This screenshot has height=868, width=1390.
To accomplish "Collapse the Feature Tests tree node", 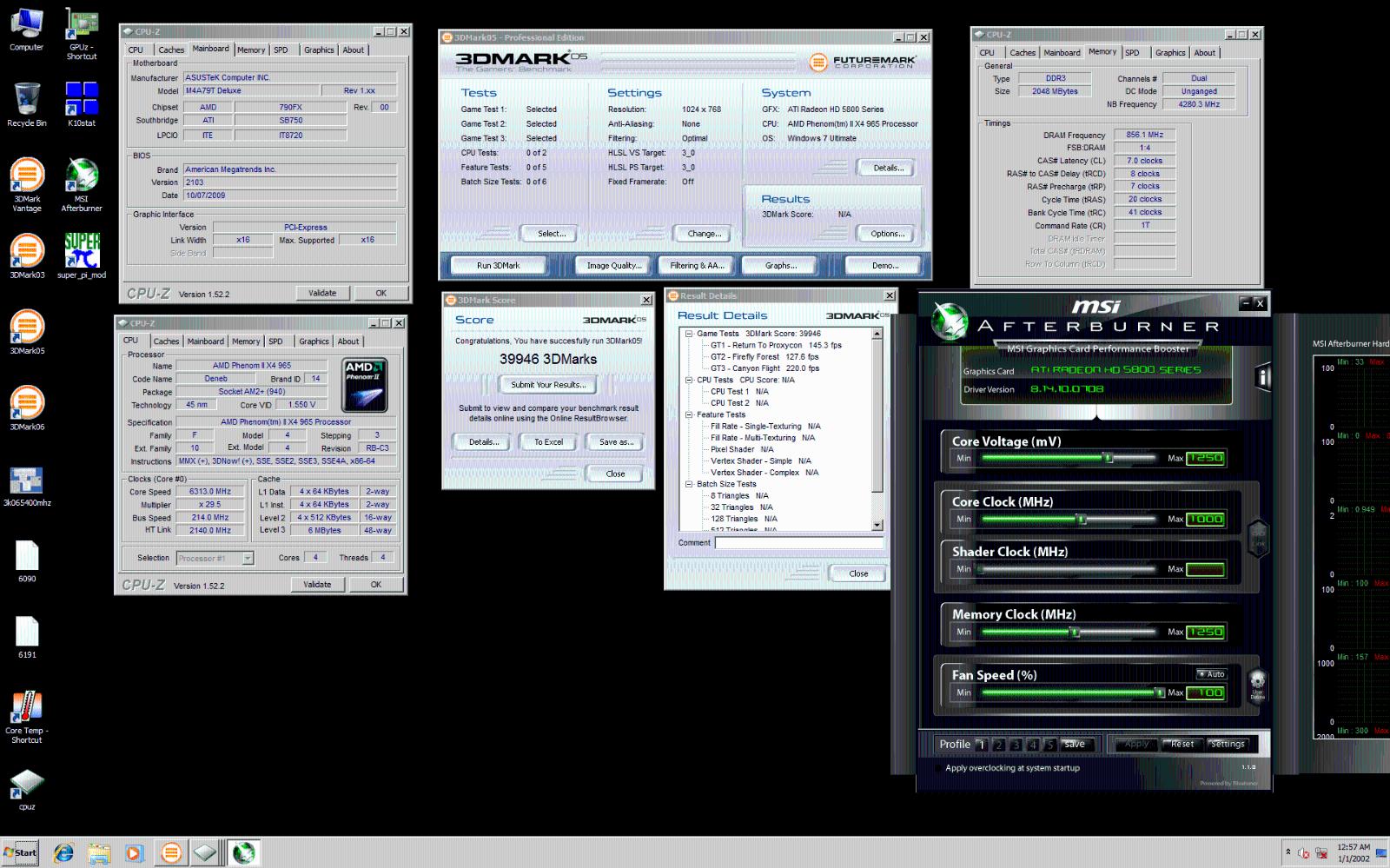I will point(689,414).
